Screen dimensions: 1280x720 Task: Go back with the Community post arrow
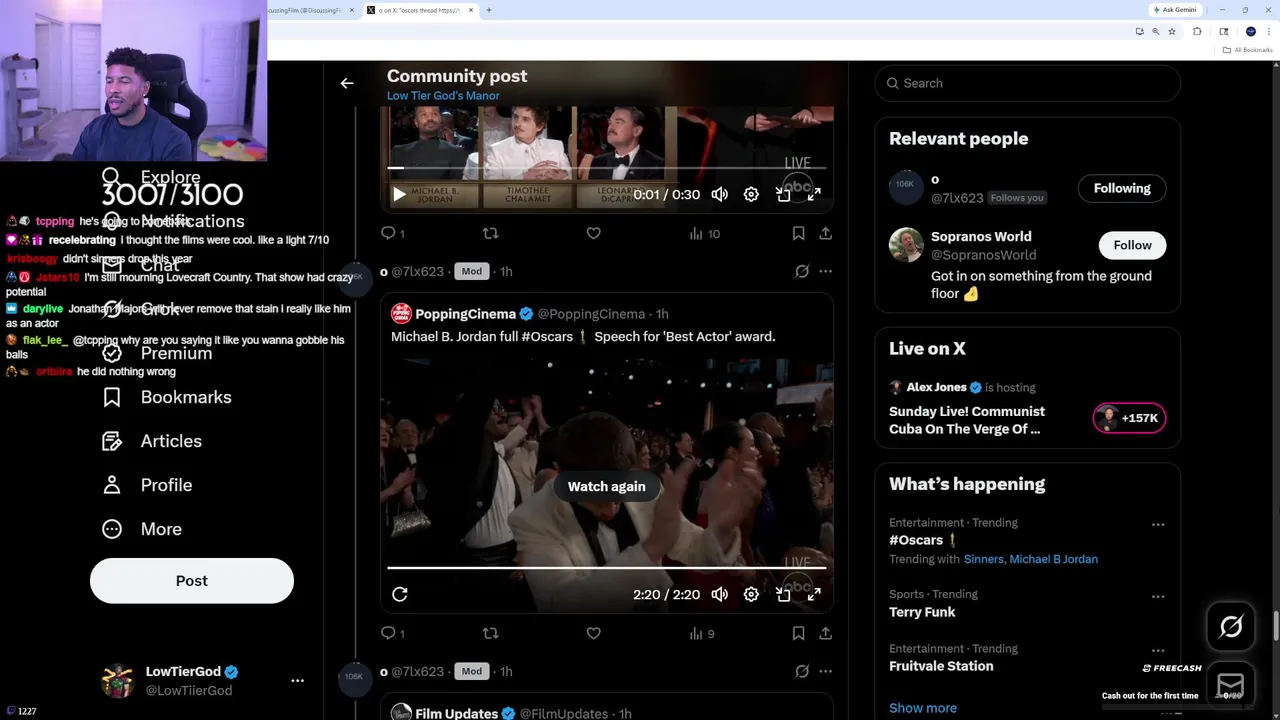[347, 84]
